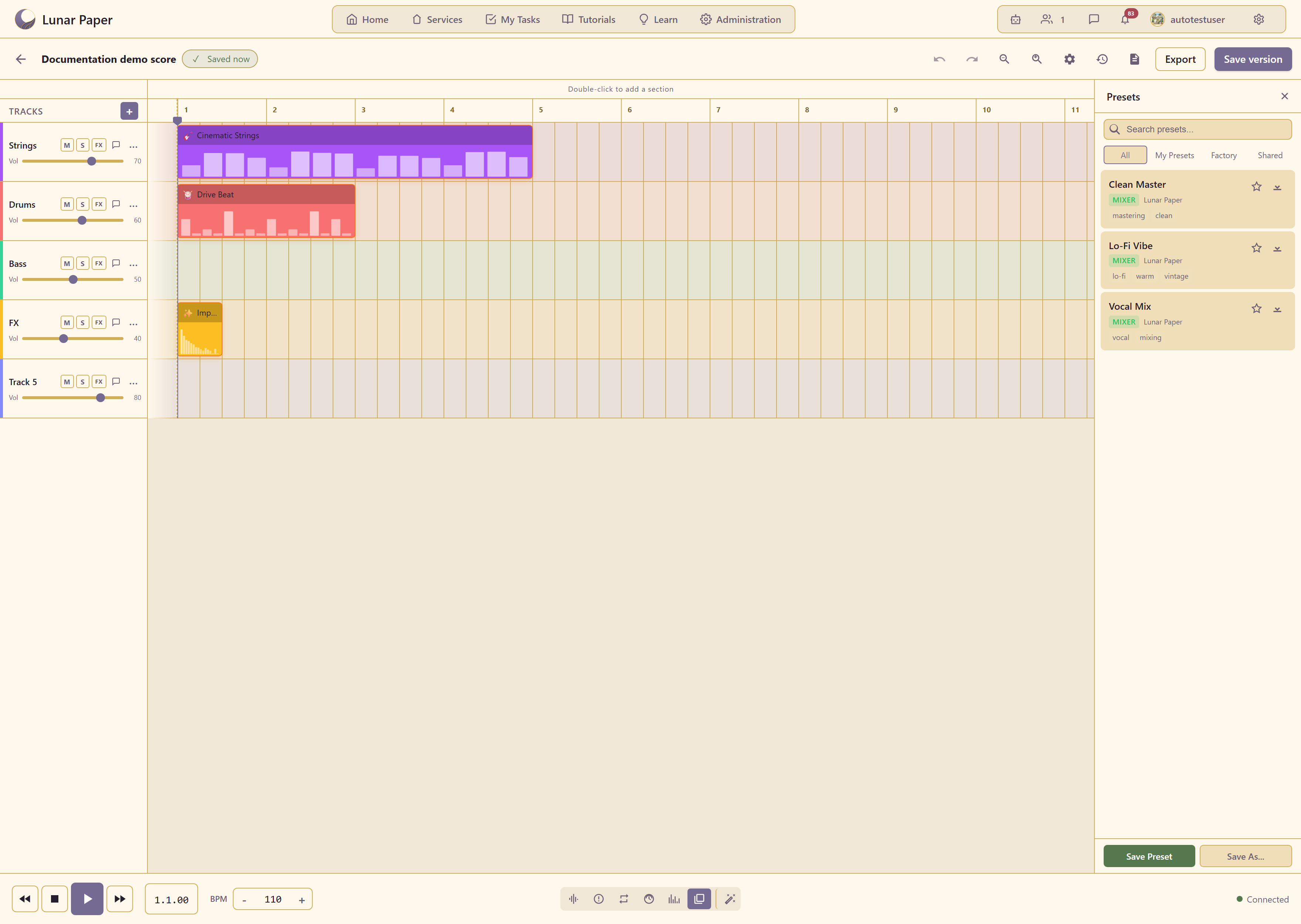Screen dimensions: 1301x924
Task: Solo Track 5
Action: 82,382
